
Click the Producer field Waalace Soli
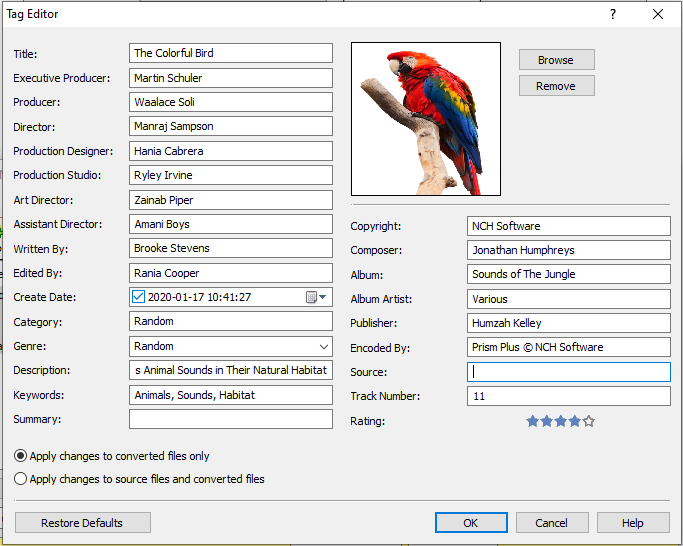pyautogui.click(x=231, y=102)
